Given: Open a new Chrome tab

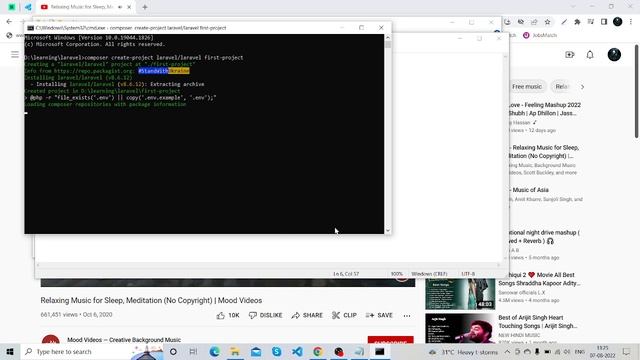Looking at the screenshot, I should 144,7.
